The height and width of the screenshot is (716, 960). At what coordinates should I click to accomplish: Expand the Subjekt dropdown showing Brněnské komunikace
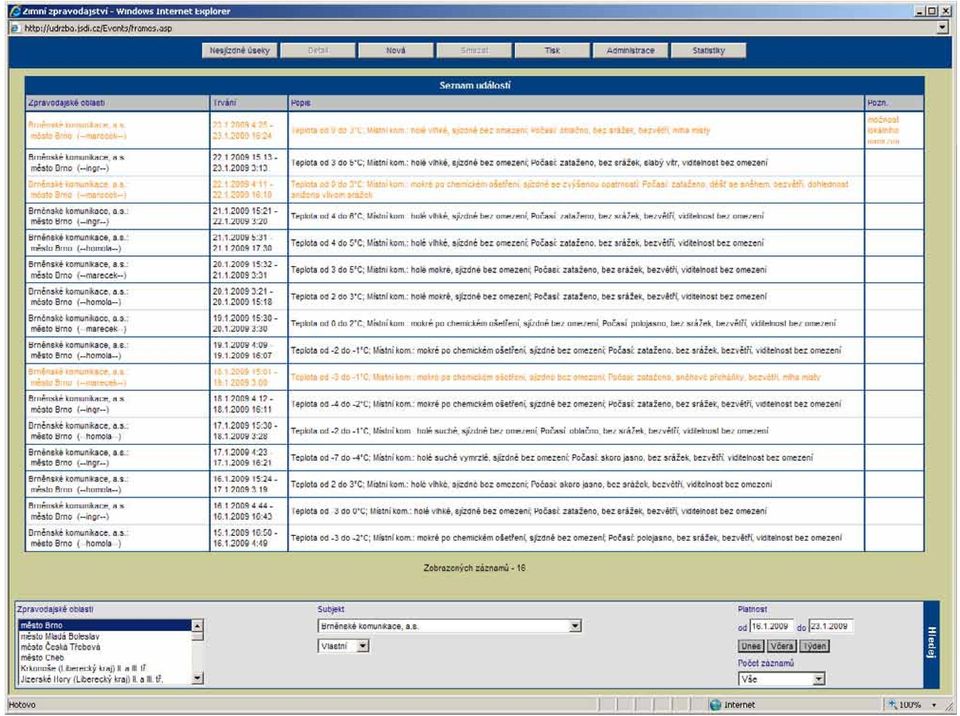[x=575, y=626]
